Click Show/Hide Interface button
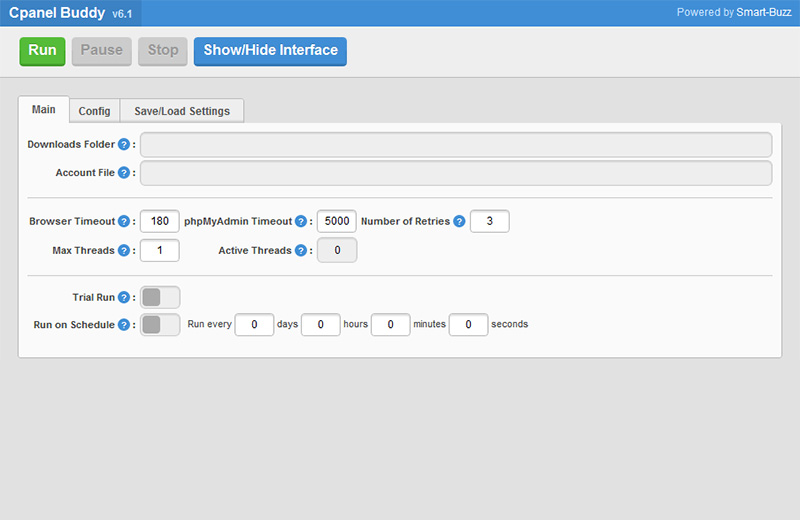This screenshot has height=520, width=800. [x=270, y=51]
